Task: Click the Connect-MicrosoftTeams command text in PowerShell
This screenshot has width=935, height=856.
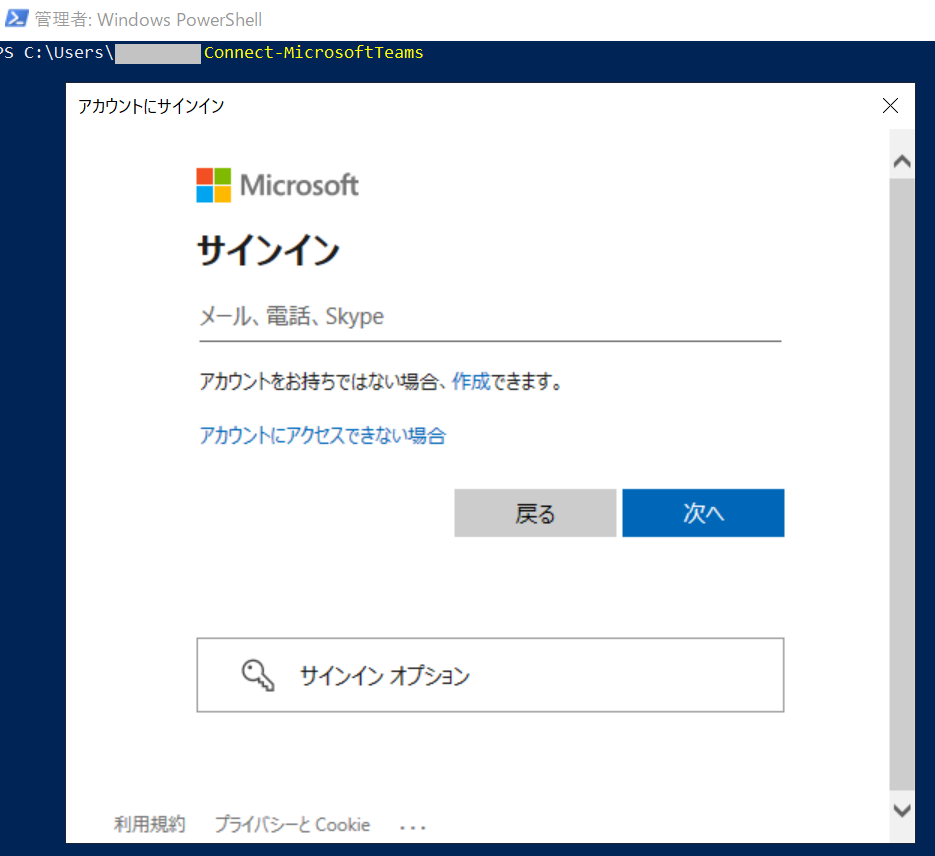Action: coord(314,52)
